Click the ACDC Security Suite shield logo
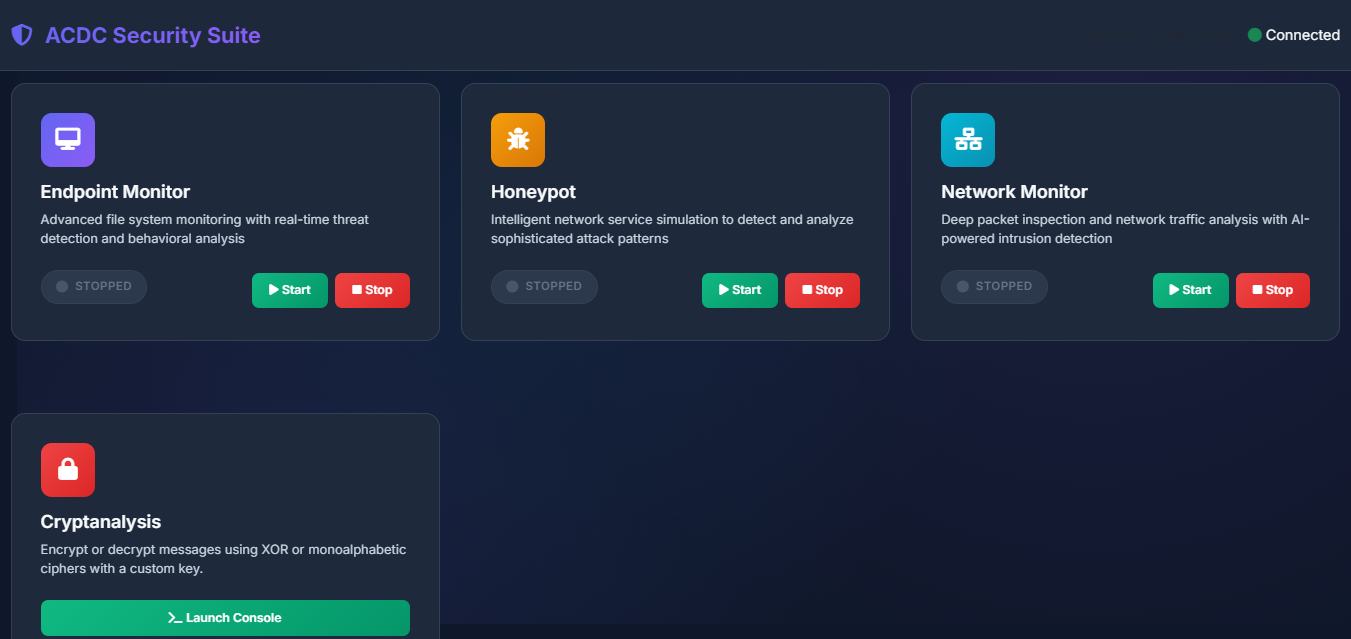This screenshot has width=1351, height=639. (21, 34)
